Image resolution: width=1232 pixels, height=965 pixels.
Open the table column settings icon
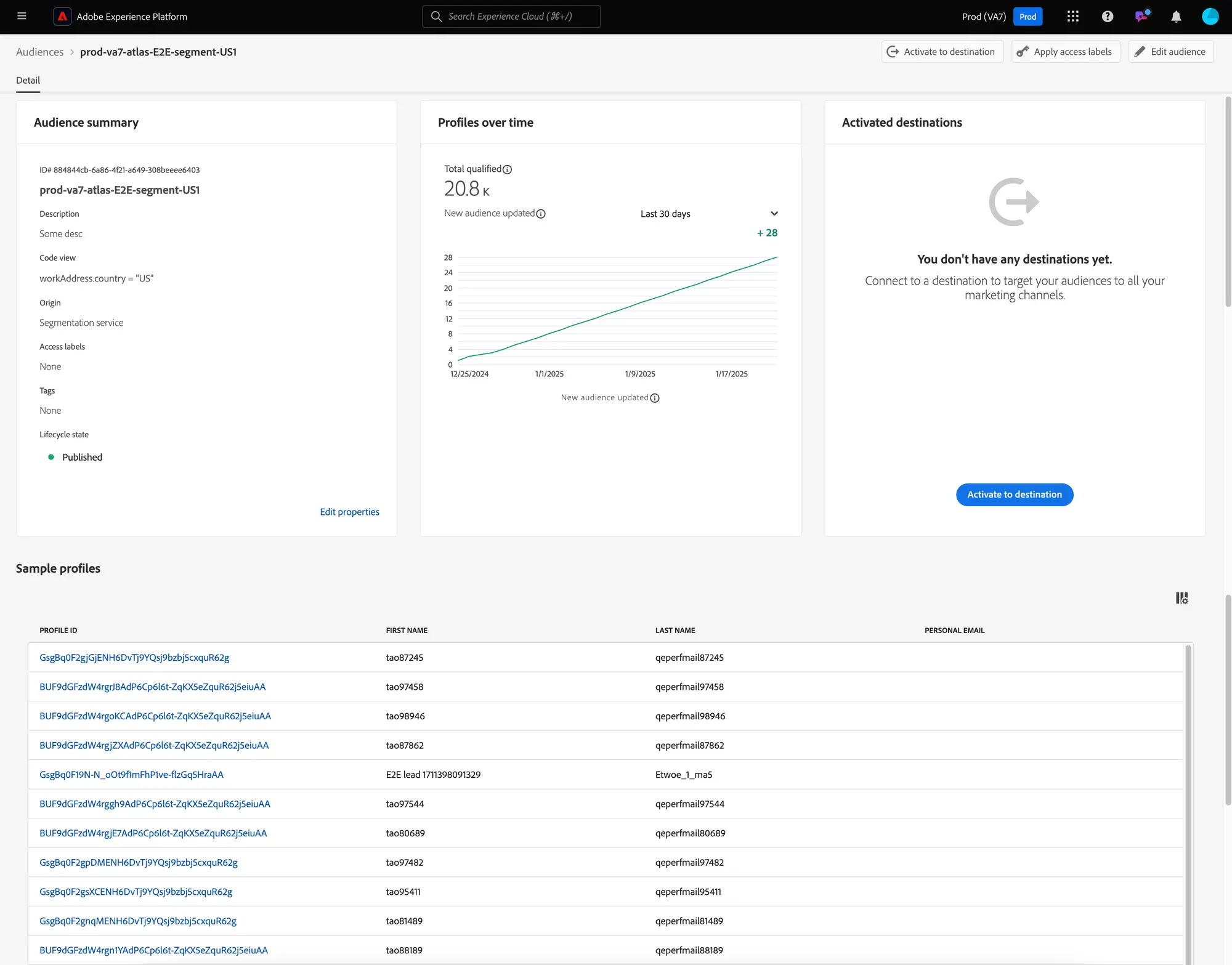click(1181, 598)
